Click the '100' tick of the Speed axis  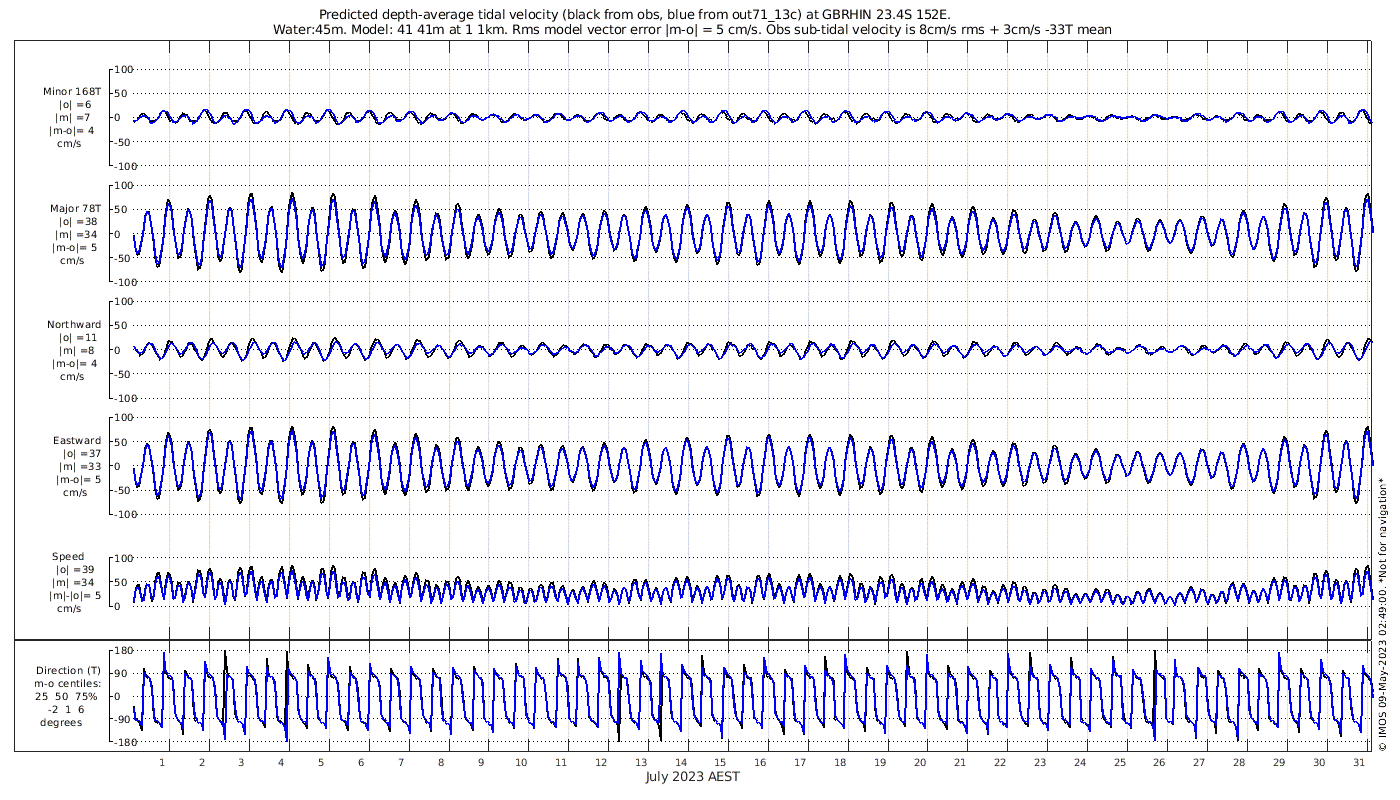(x=124, y=558)
